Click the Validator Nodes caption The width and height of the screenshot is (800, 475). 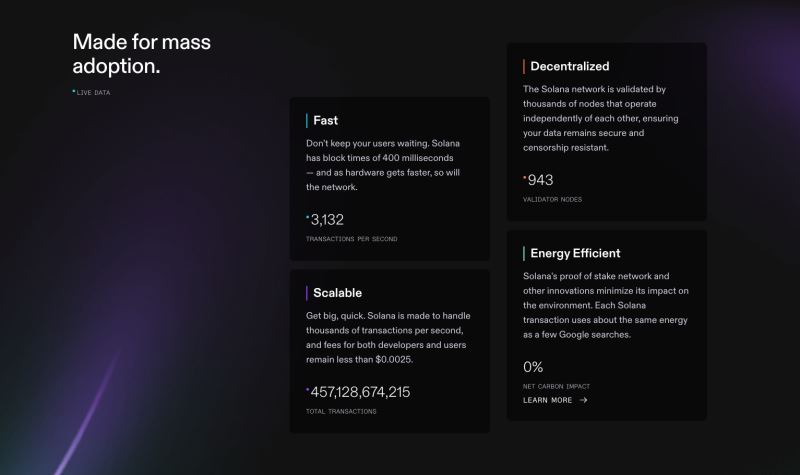pos(552,199)
